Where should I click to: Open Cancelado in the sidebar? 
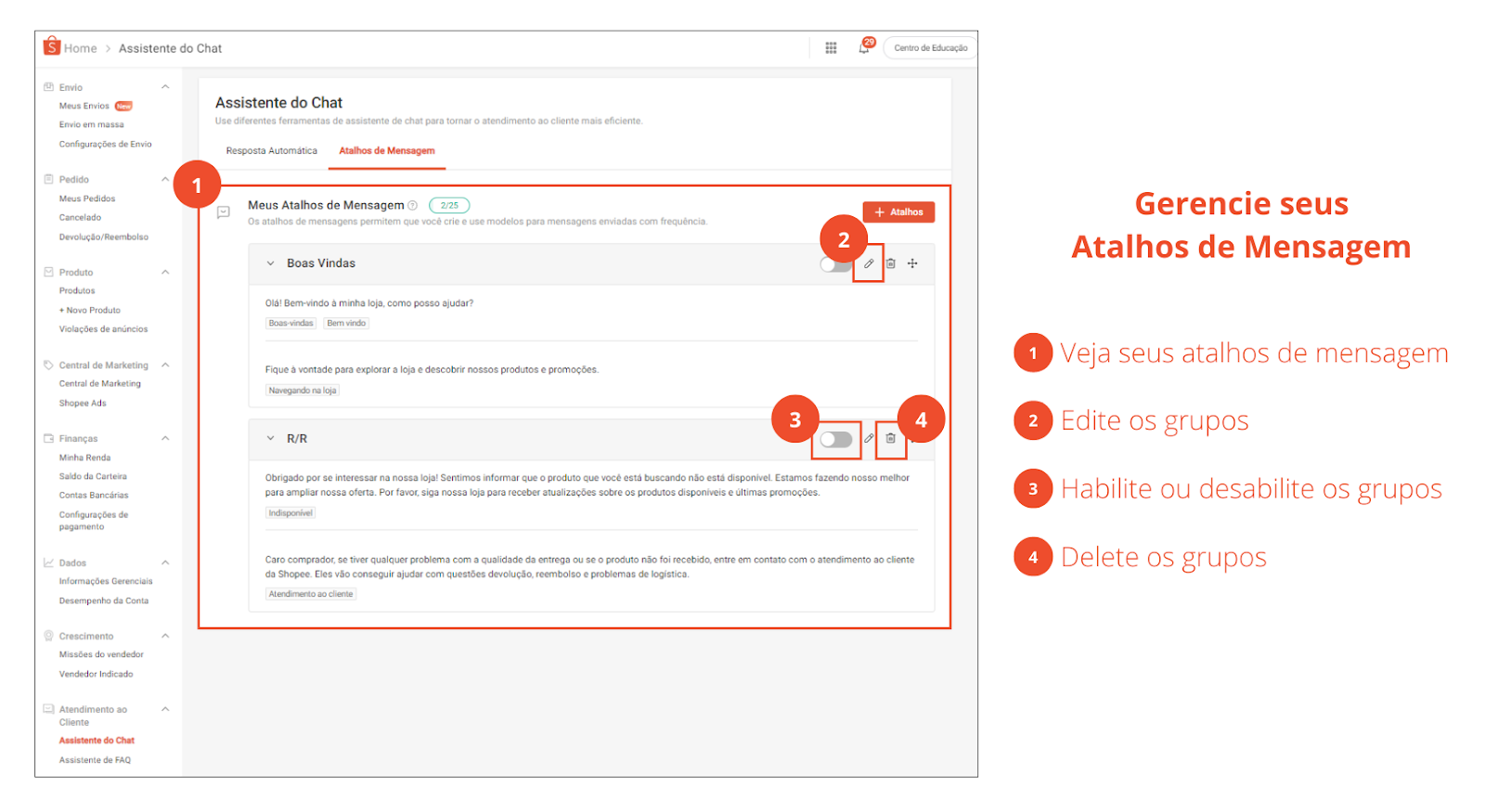coord(80,217)
